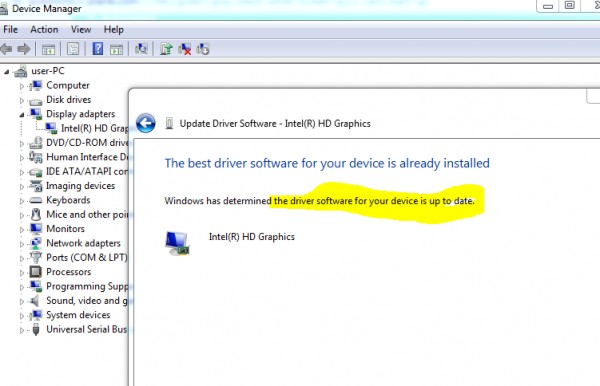Open the File menu
The height and width of the screenshot is (386, 600).
click(x=10, y=29)
